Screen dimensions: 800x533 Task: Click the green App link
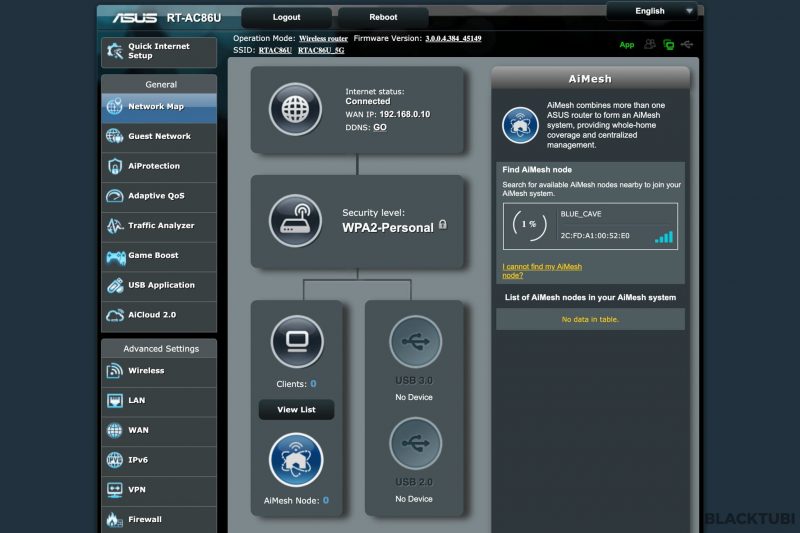pos(627,45)
